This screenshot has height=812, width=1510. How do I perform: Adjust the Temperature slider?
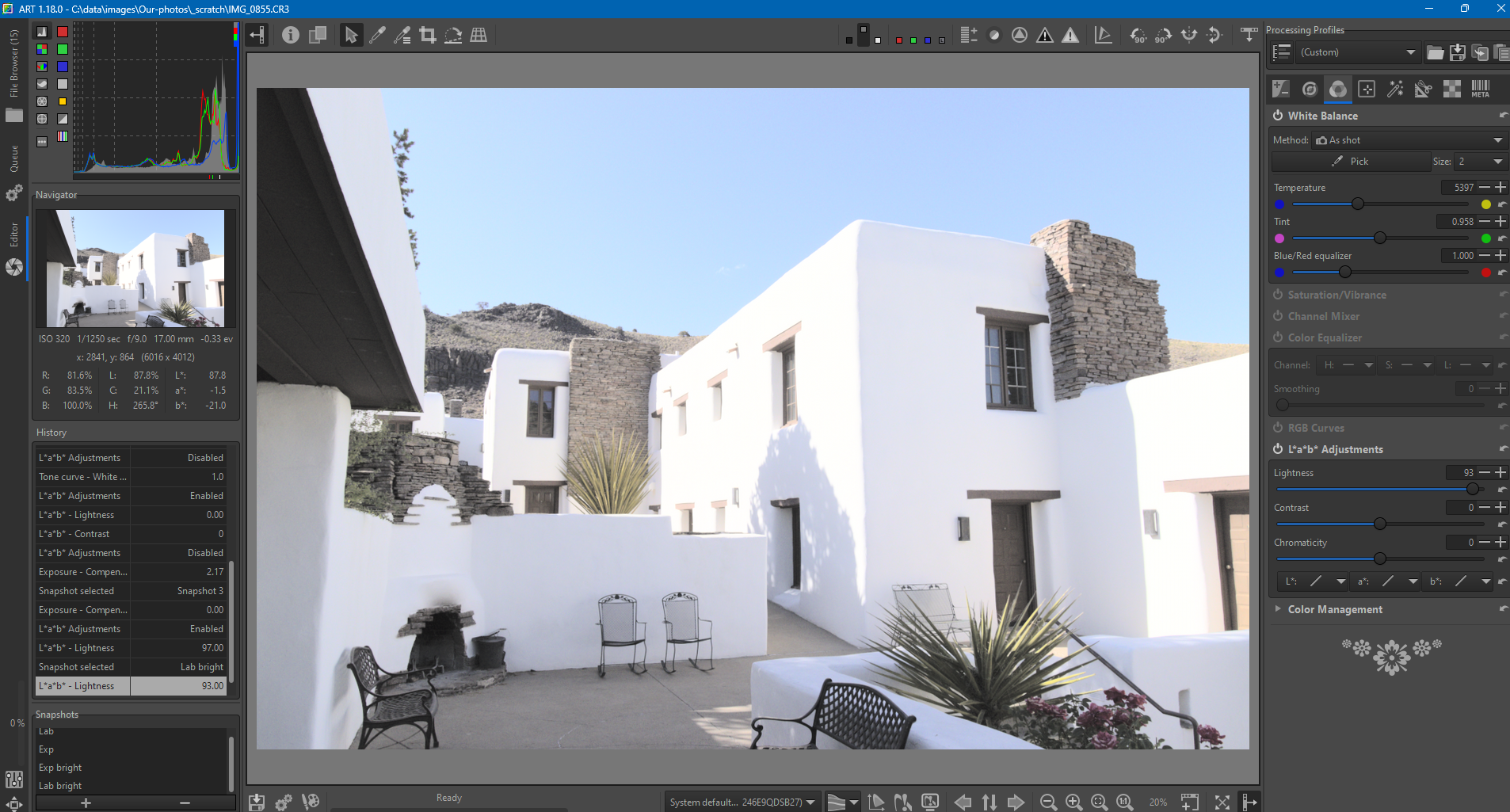[x=1381, y=204]
